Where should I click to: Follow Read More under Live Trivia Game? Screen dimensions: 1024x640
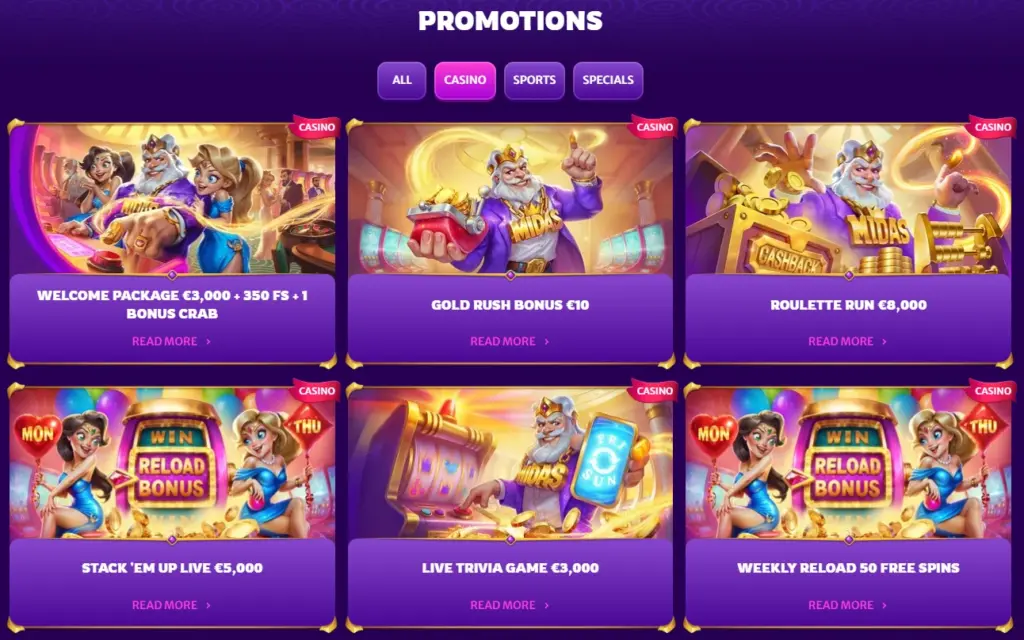[x=510, y=605]
